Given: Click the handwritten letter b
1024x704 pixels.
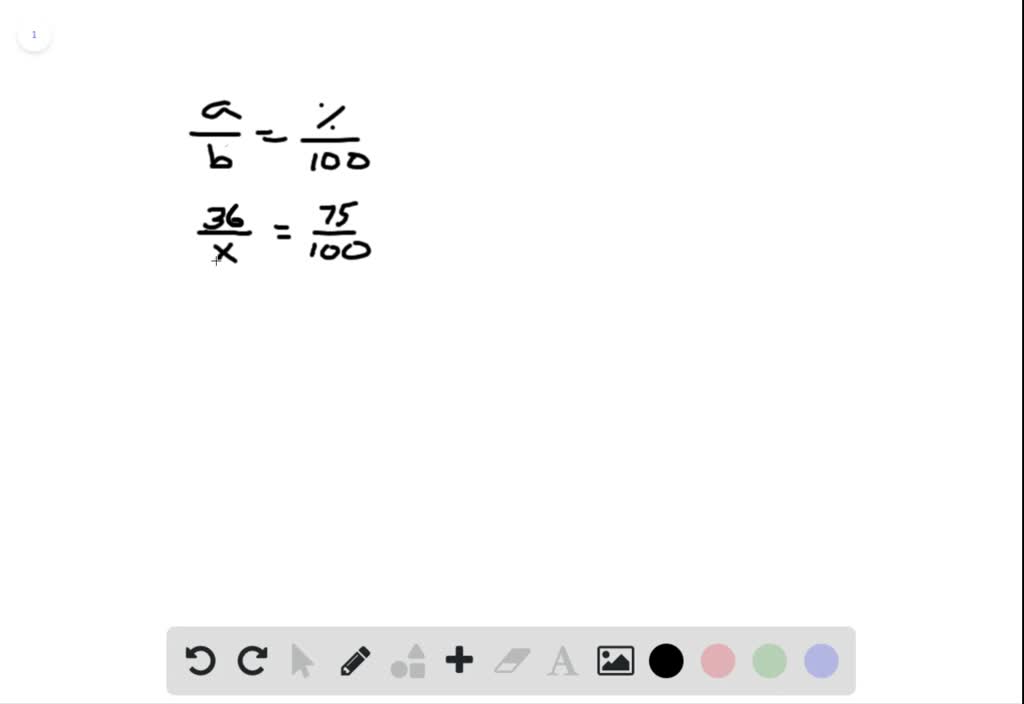Looking at the screenshot, I should 219,157.
